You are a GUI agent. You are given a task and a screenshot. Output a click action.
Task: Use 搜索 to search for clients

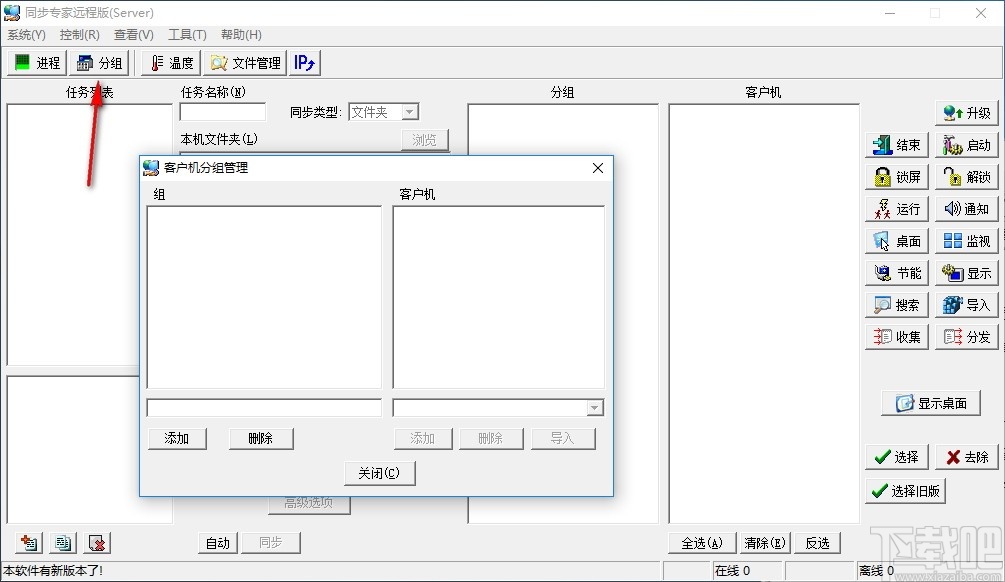(895, 304)
